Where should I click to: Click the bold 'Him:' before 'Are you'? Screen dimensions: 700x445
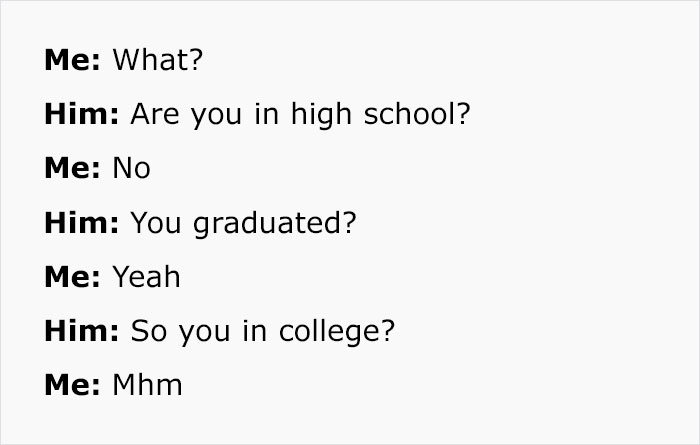click(82, 114)
